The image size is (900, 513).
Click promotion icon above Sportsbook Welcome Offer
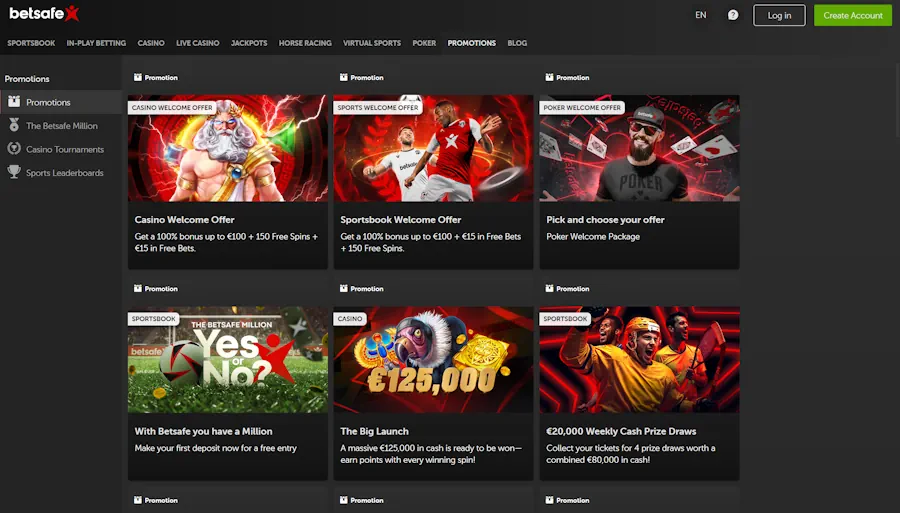click(x=343, y=77)
